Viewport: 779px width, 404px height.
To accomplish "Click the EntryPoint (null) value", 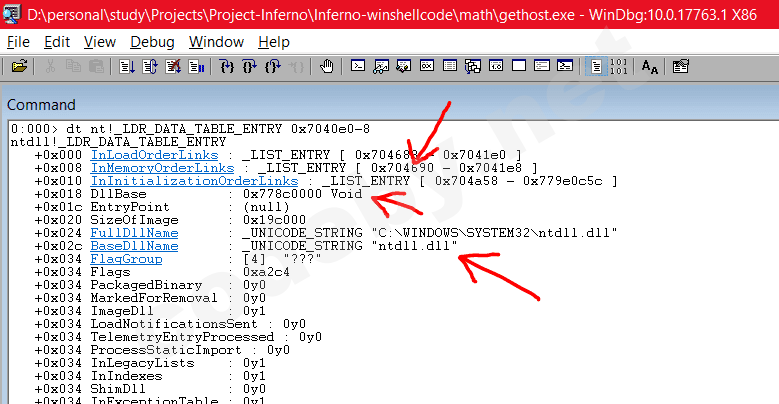I will pos(266,207).
